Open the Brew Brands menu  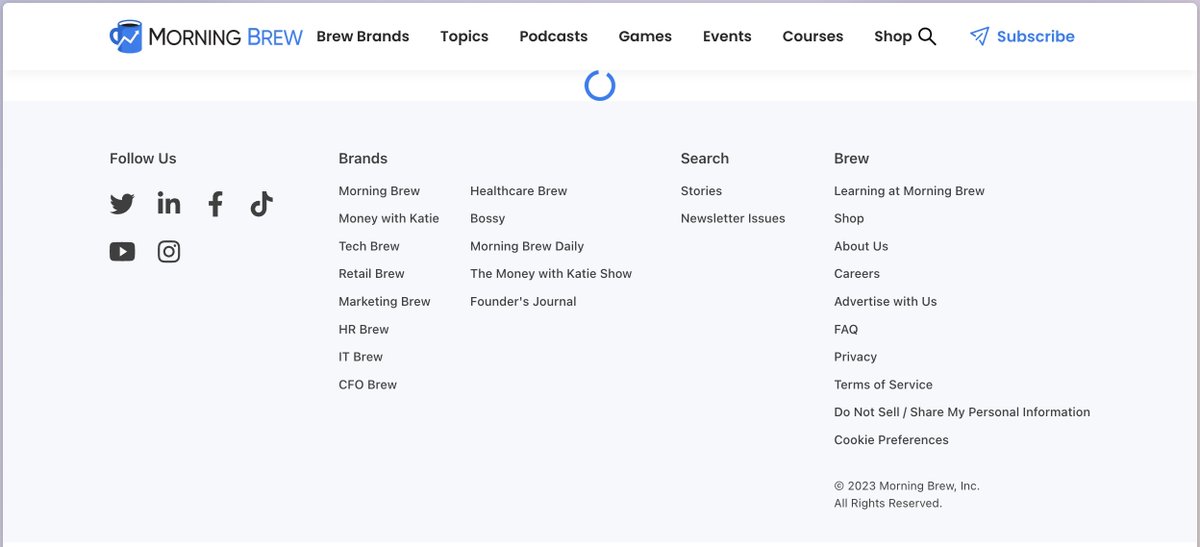363,36
